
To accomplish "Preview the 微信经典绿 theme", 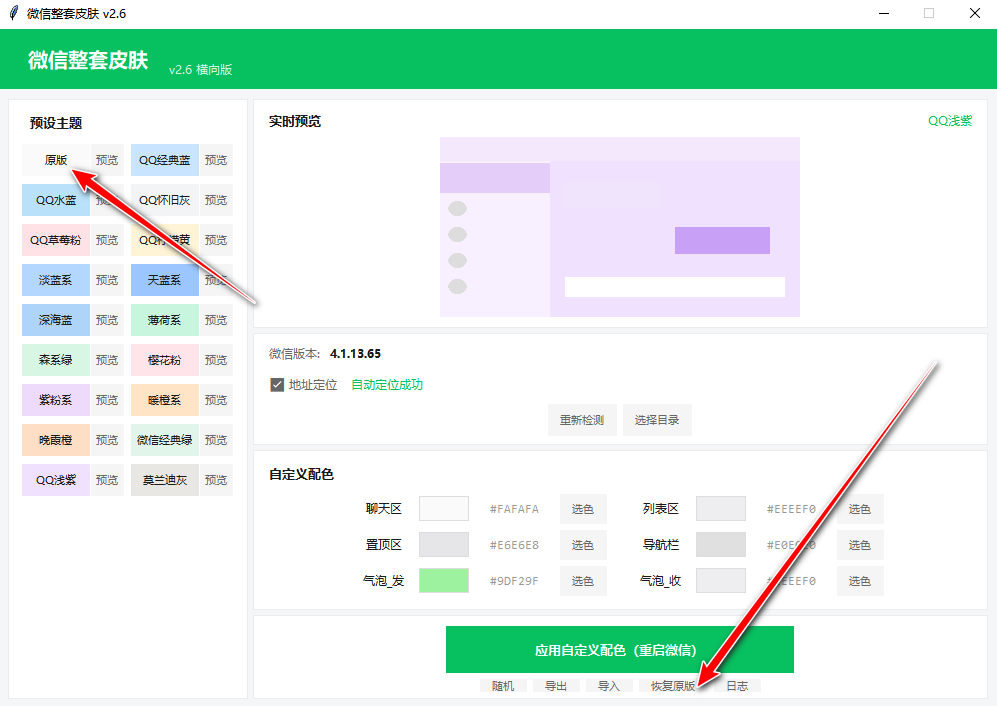I will pos(216,440).
